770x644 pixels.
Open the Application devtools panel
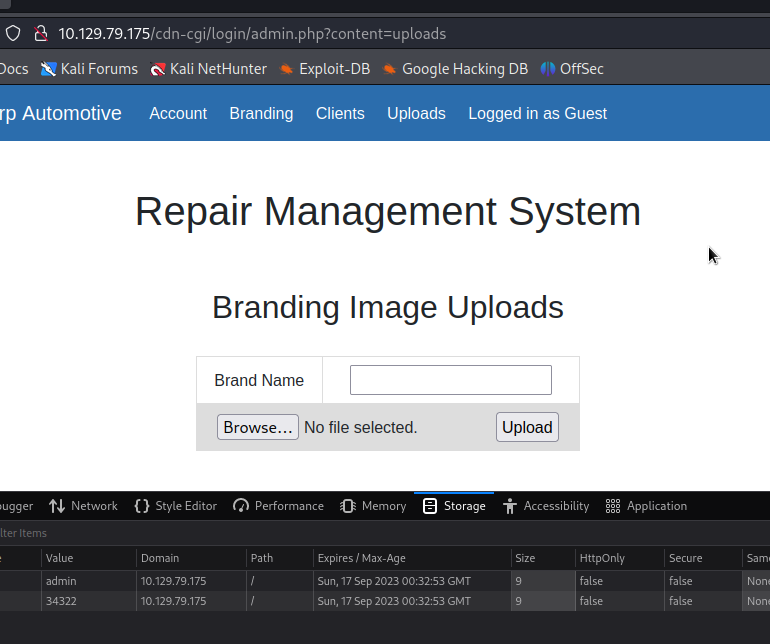point(646,506)
